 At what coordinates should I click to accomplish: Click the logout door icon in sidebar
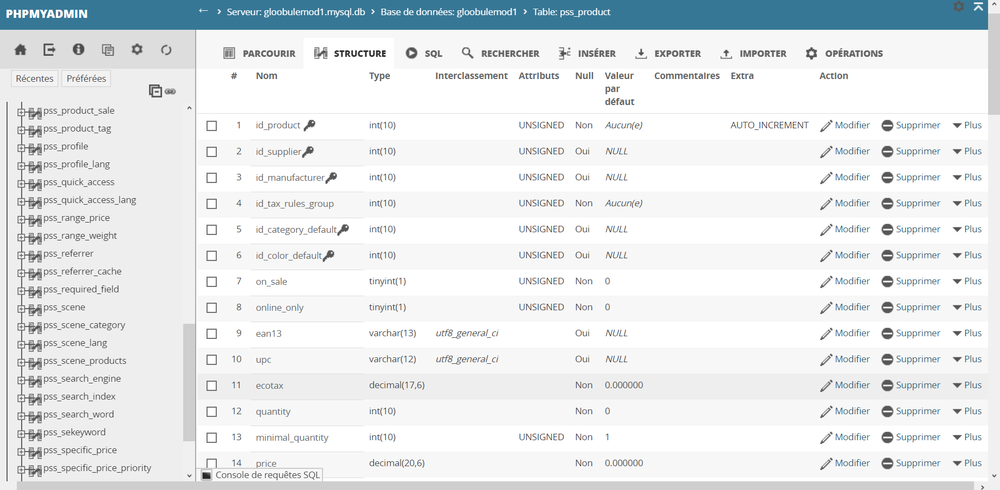[50, 50]
